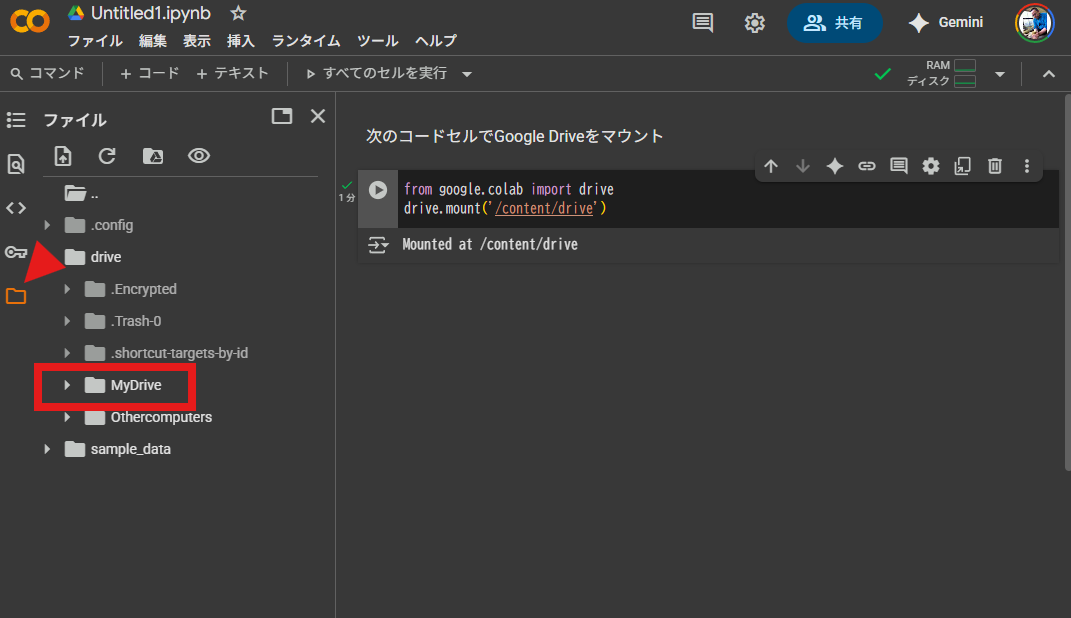Click the upload to session storage icon
The height and width of the screenshot is (618, 1071).
click(x=63, y=156)
